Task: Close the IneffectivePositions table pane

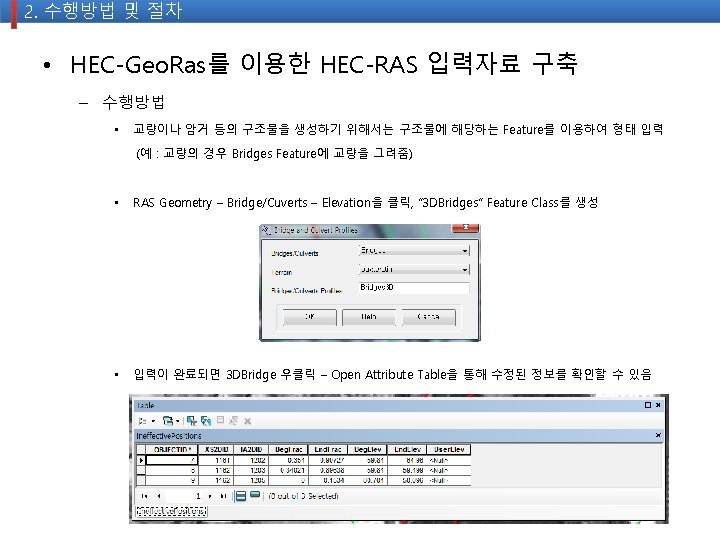Action: 658,435
